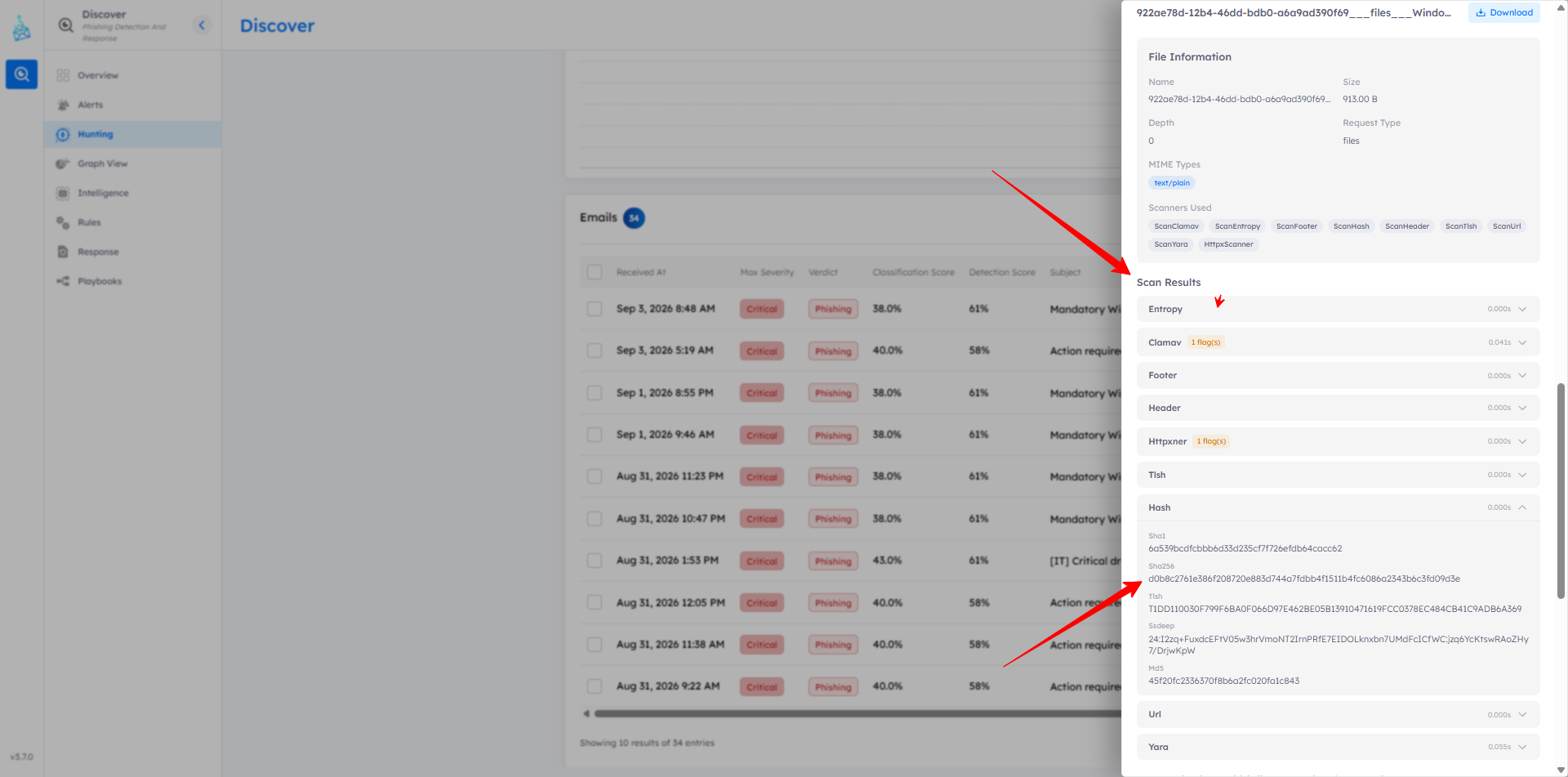Check the Sep 1, 2026 8:55 PM email
Image resolution: width=1568 pixels, height=777 pixels.
coord(595,393)
